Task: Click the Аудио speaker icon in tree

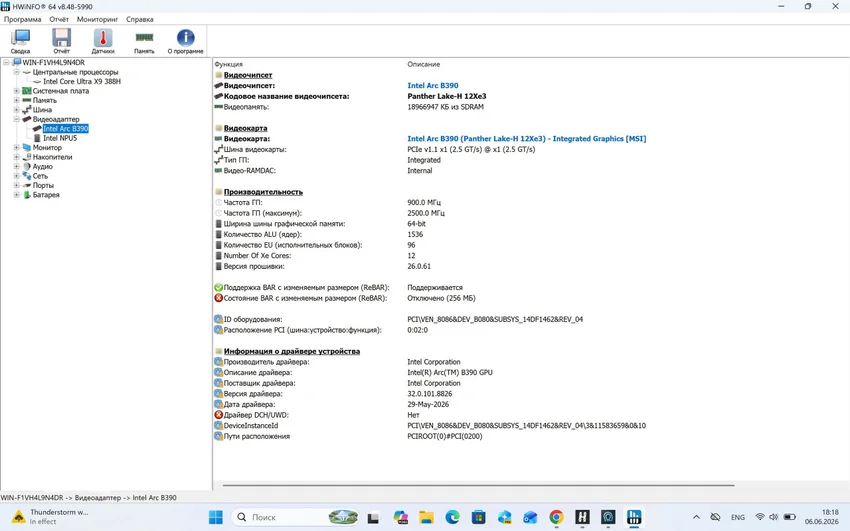Action: coord(27,166)
